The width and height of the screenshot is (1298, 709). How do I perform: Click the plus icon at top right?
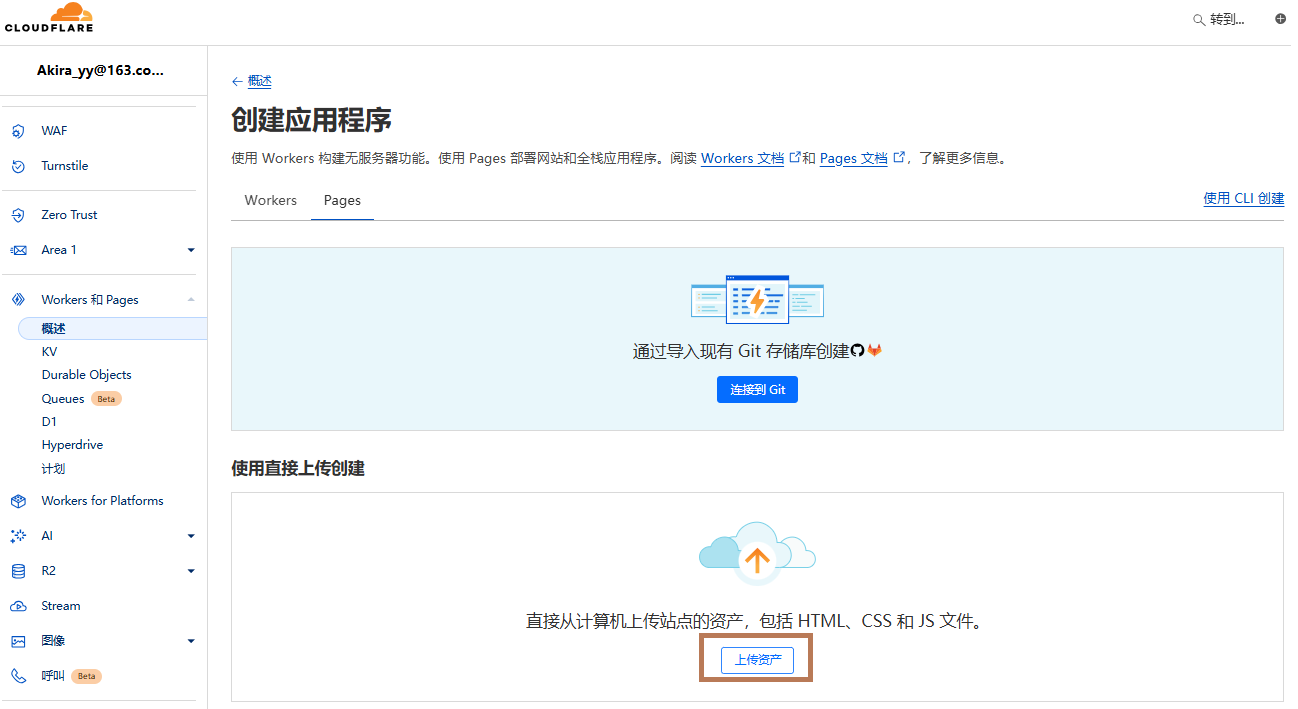click(1280, 19)
